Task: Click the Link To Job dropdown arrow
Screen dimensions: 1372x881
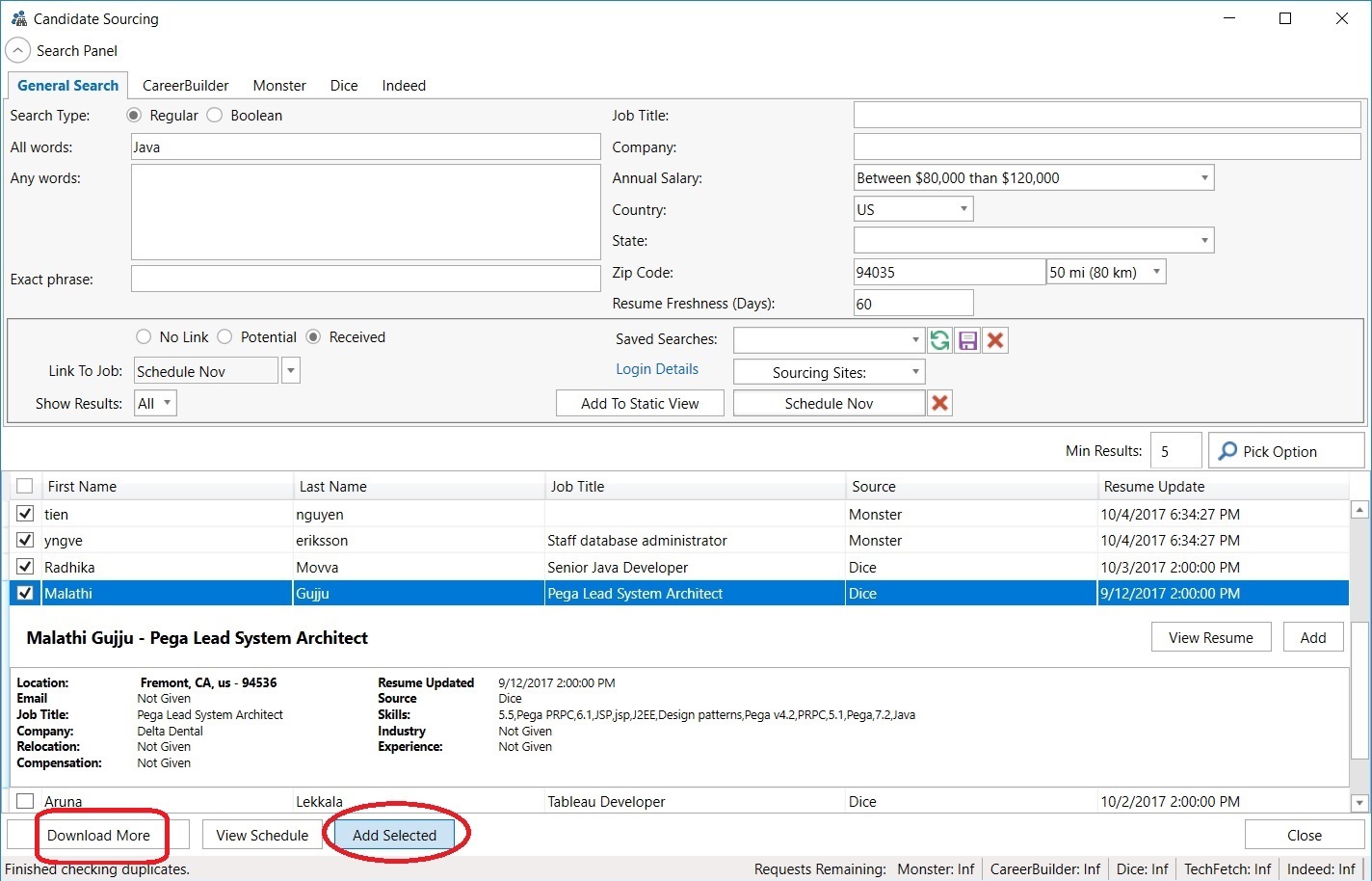Action: tap(291, 371)
